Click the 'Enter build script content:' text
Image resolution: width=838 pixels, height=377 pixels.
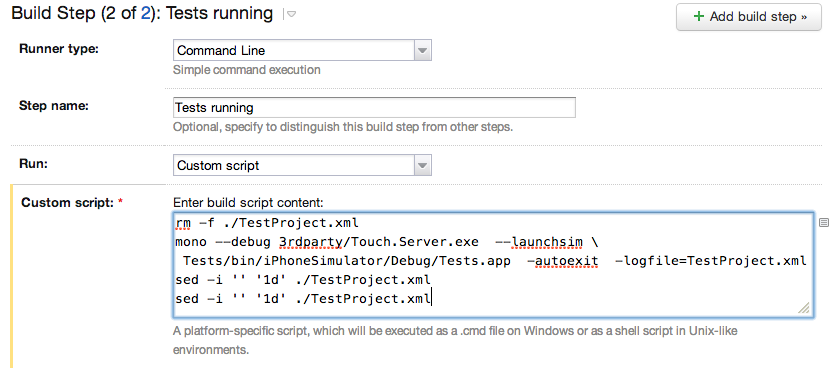pos(248,203)
